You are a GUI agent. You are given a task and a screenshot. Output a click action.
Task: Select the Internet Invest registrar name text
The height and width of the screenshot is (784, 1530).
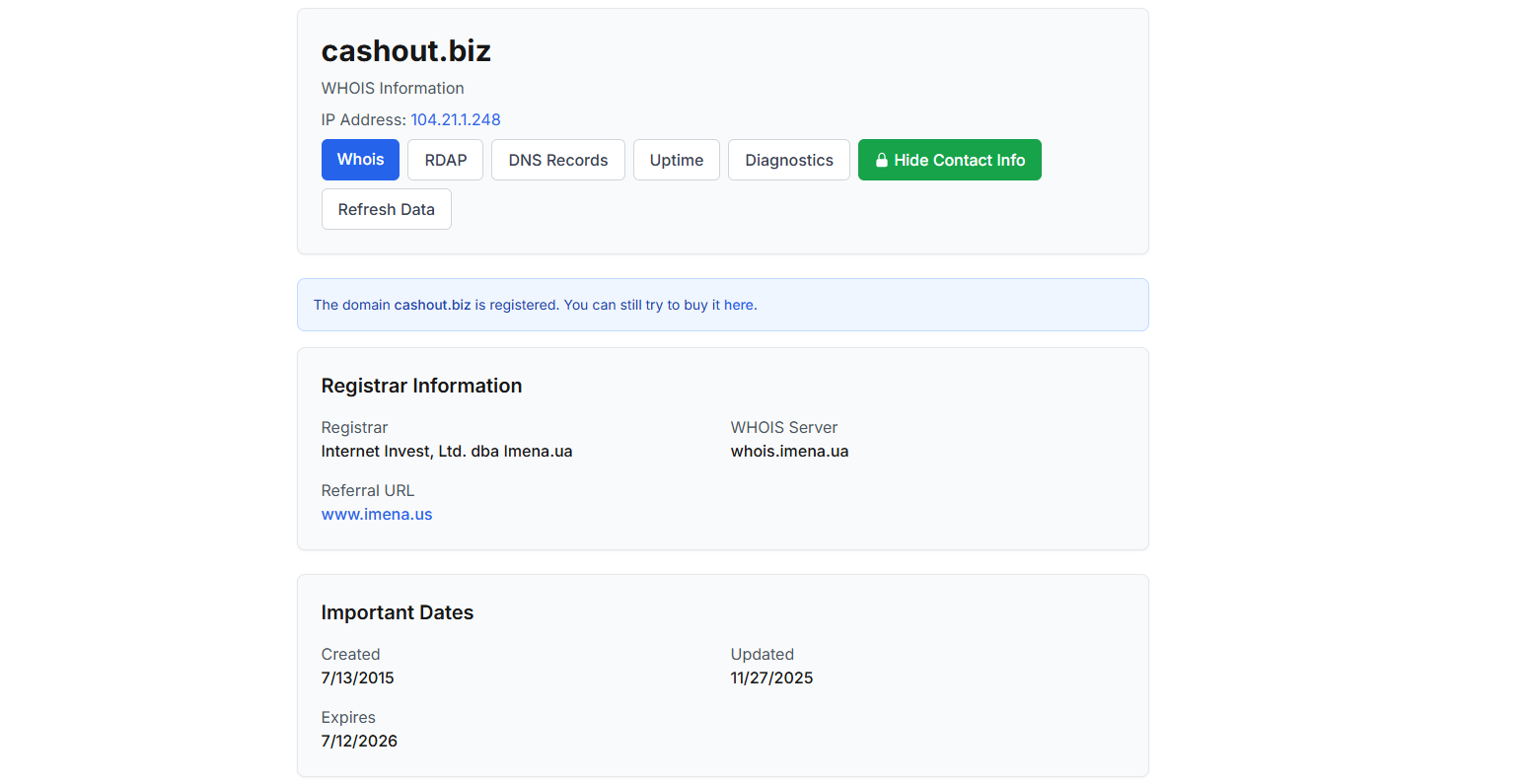[446, 451]
